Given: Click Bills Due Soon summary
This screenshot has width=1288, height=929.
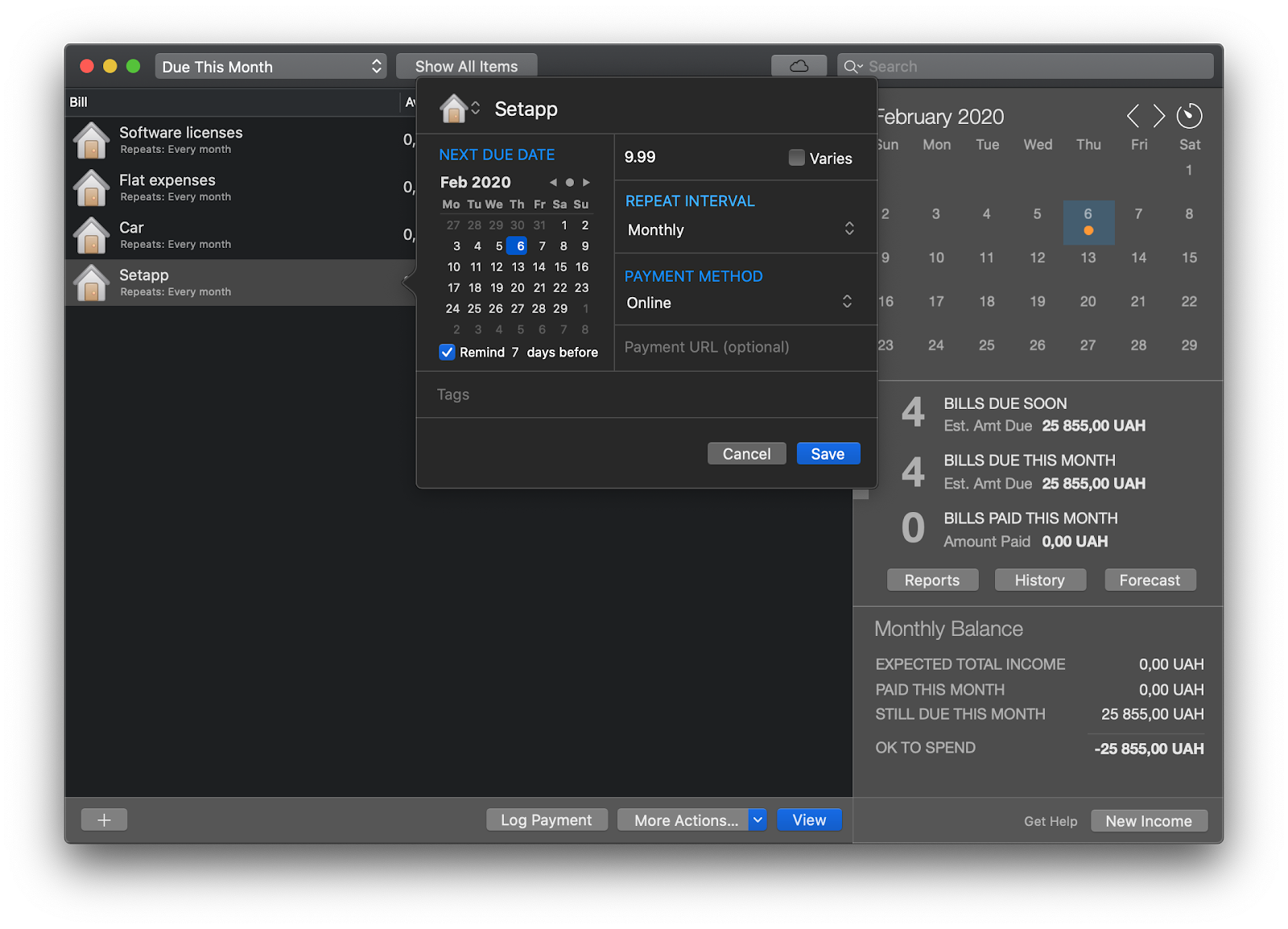Looking at the screenshot, I should coord(1022,414).
